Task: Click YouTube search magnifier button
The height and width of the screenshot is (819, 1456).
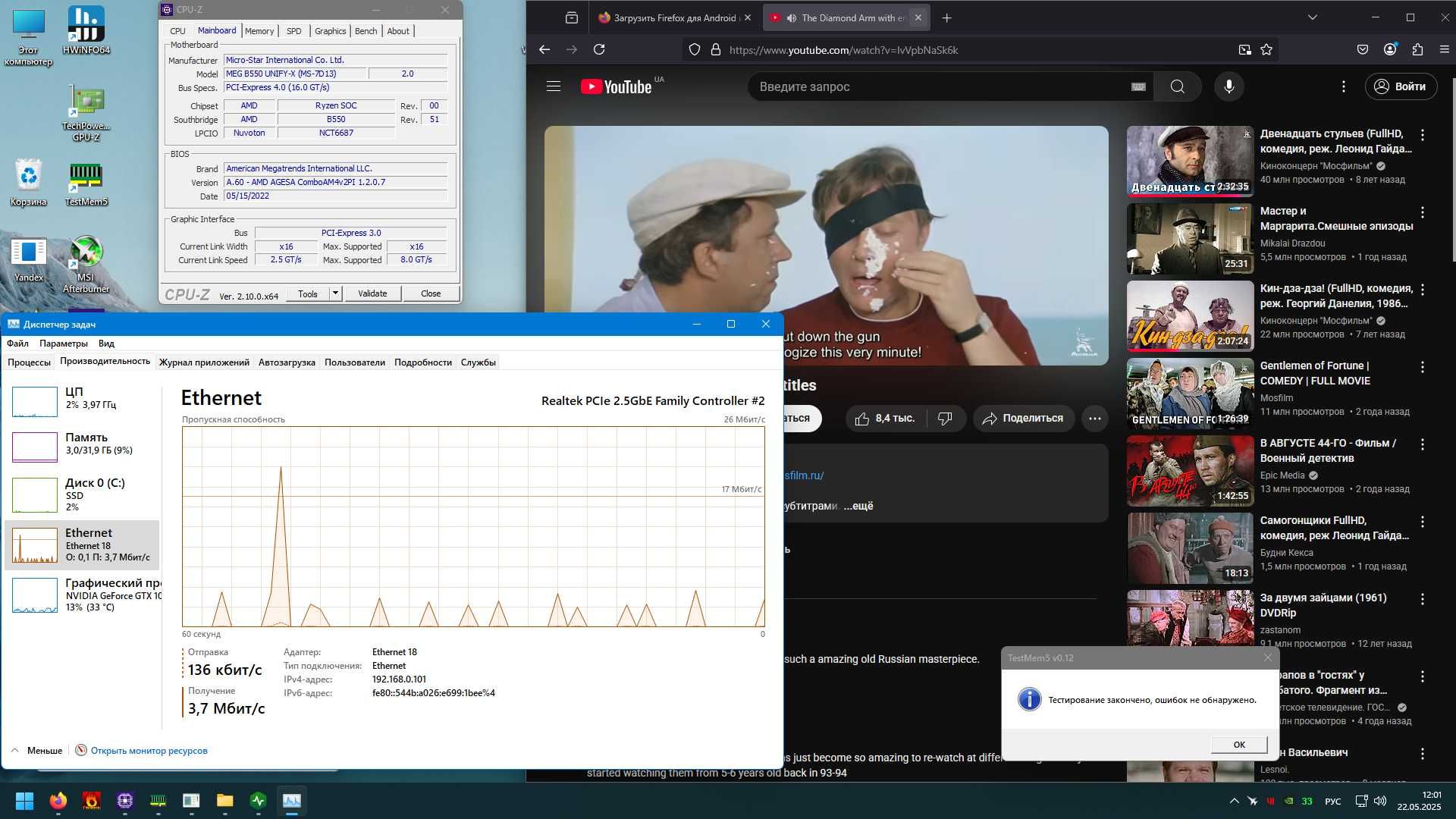Action: pyautogui.click(x=1178, y=86)
